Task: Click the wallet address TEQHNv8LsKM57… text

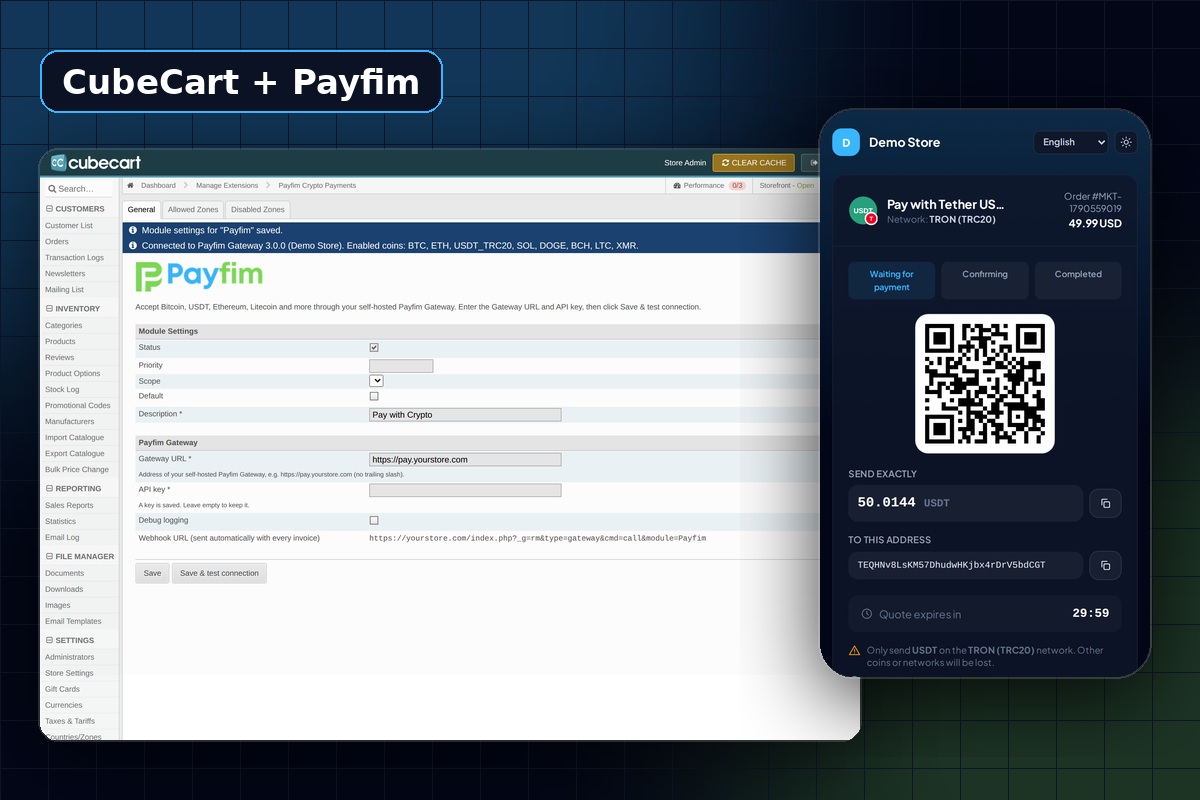Action: pyautogui.click(x=952, y=565)
